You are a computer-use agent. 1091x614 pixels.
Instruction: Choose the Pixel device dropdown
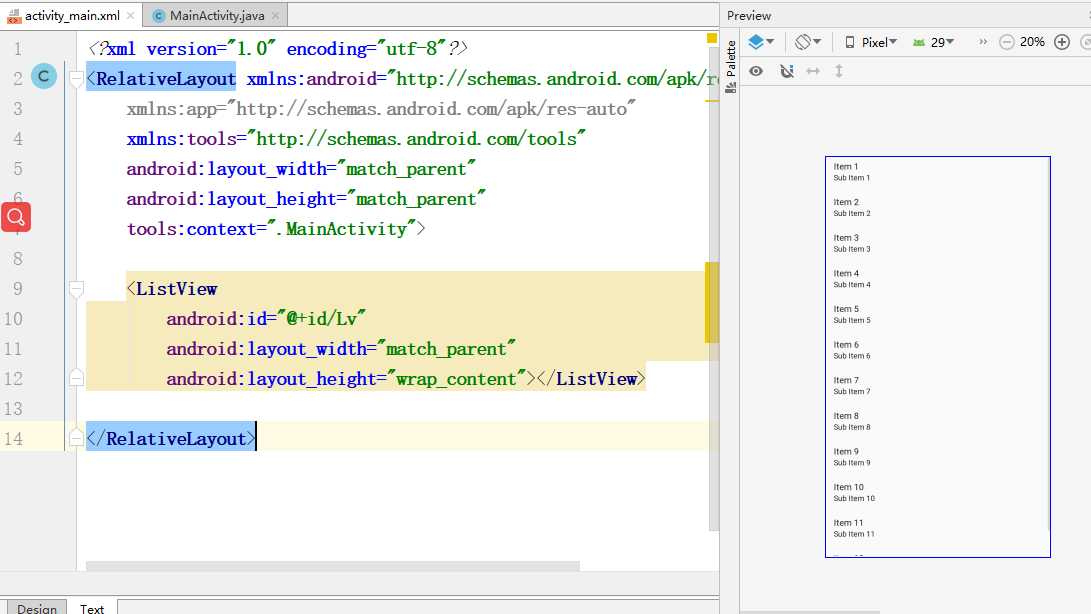(871, 42)
